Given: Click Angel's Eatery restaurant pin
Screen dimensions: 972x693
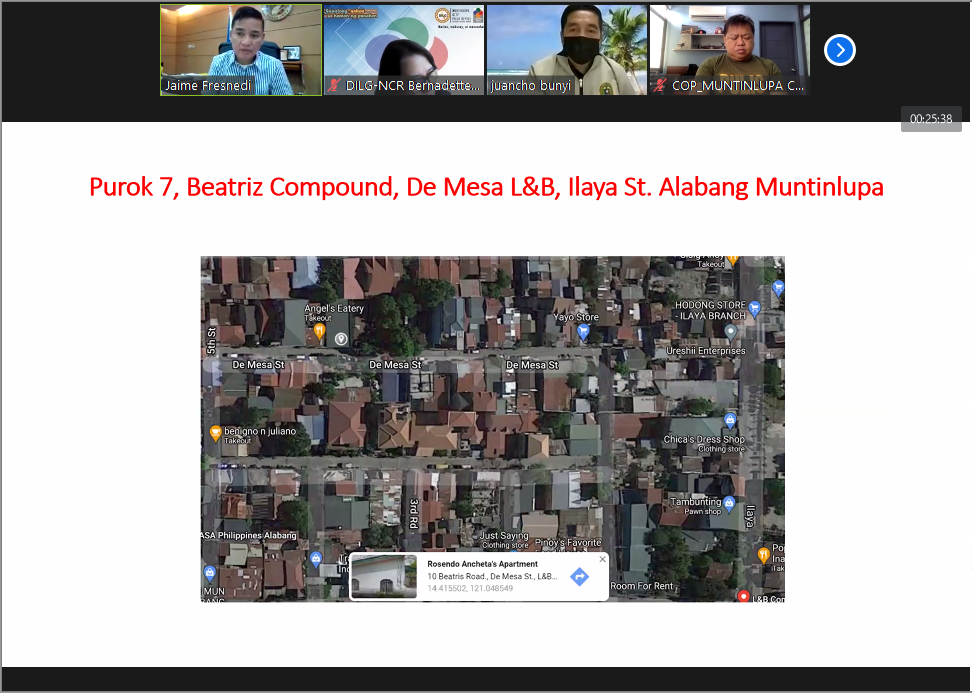Looking at the screenshot, I should [x=319, y=331].
